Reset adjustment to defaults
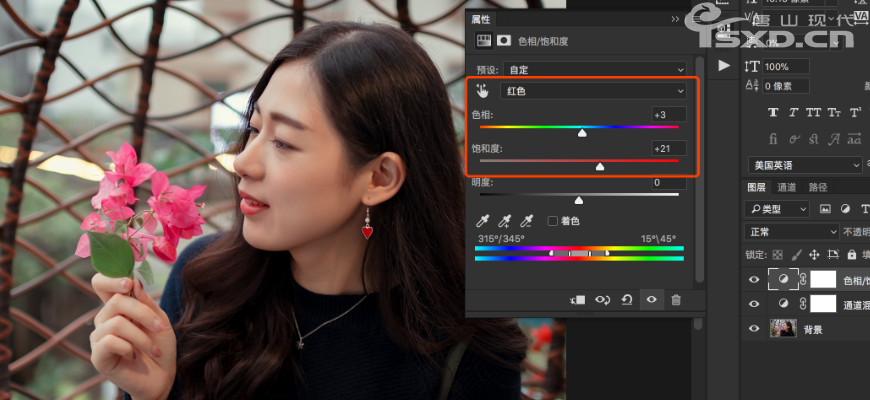The image size is (870, 400). (x=627, y=299)
